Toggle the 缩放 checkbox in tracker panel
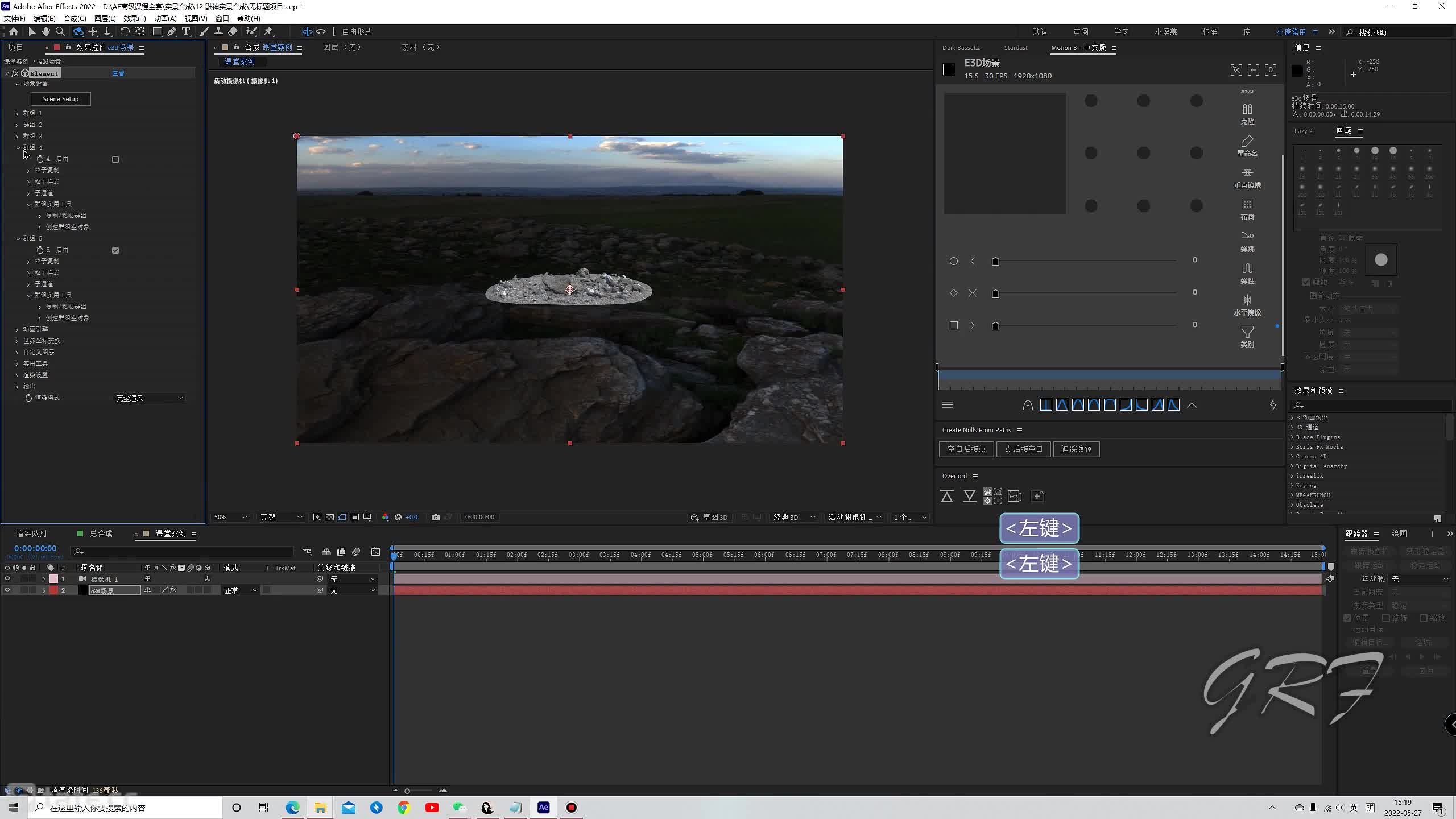The image size is (1456, 819). (x=1424, y=618)
